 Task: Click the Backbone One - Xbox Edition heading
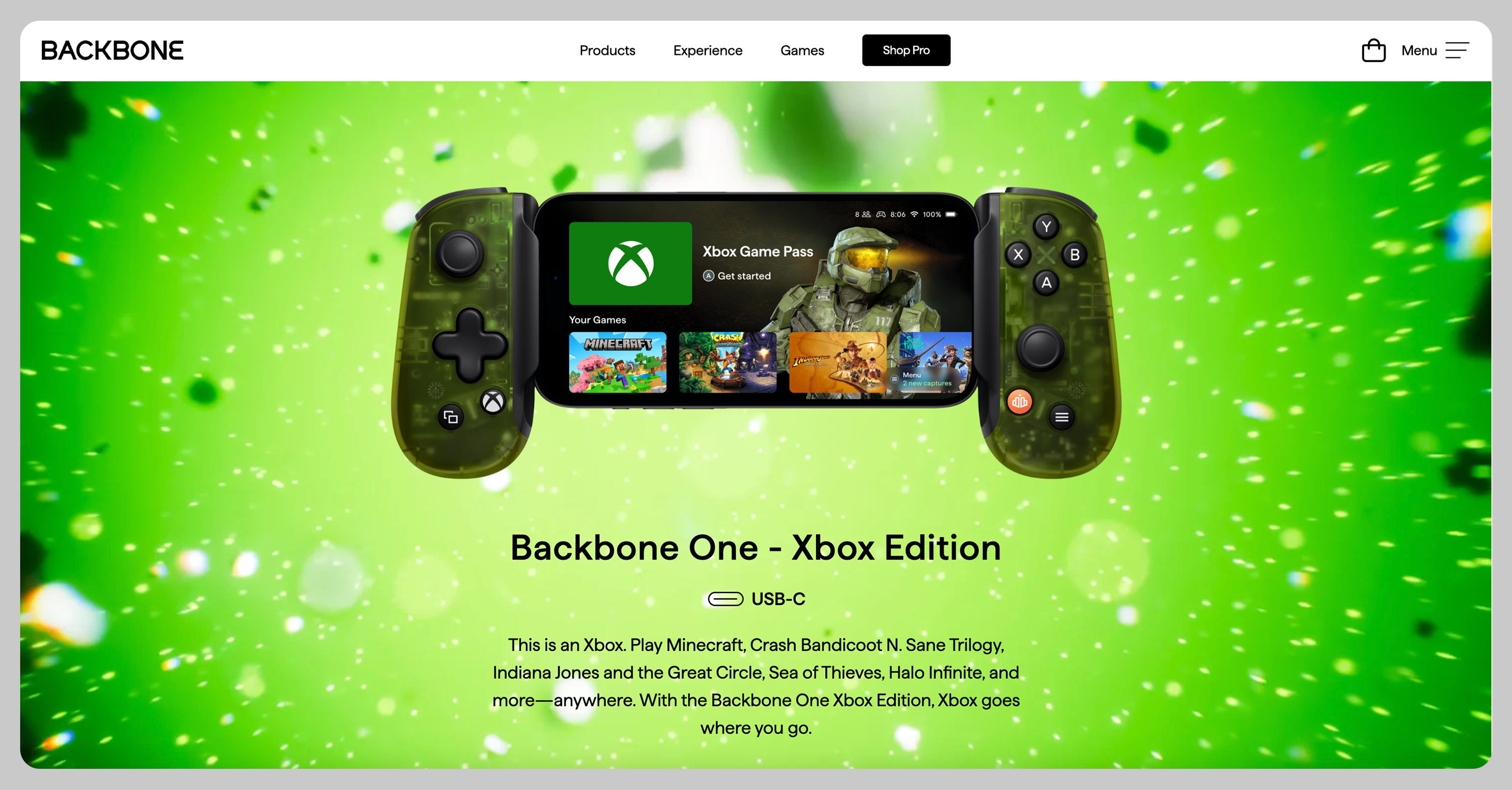[755, 548]
